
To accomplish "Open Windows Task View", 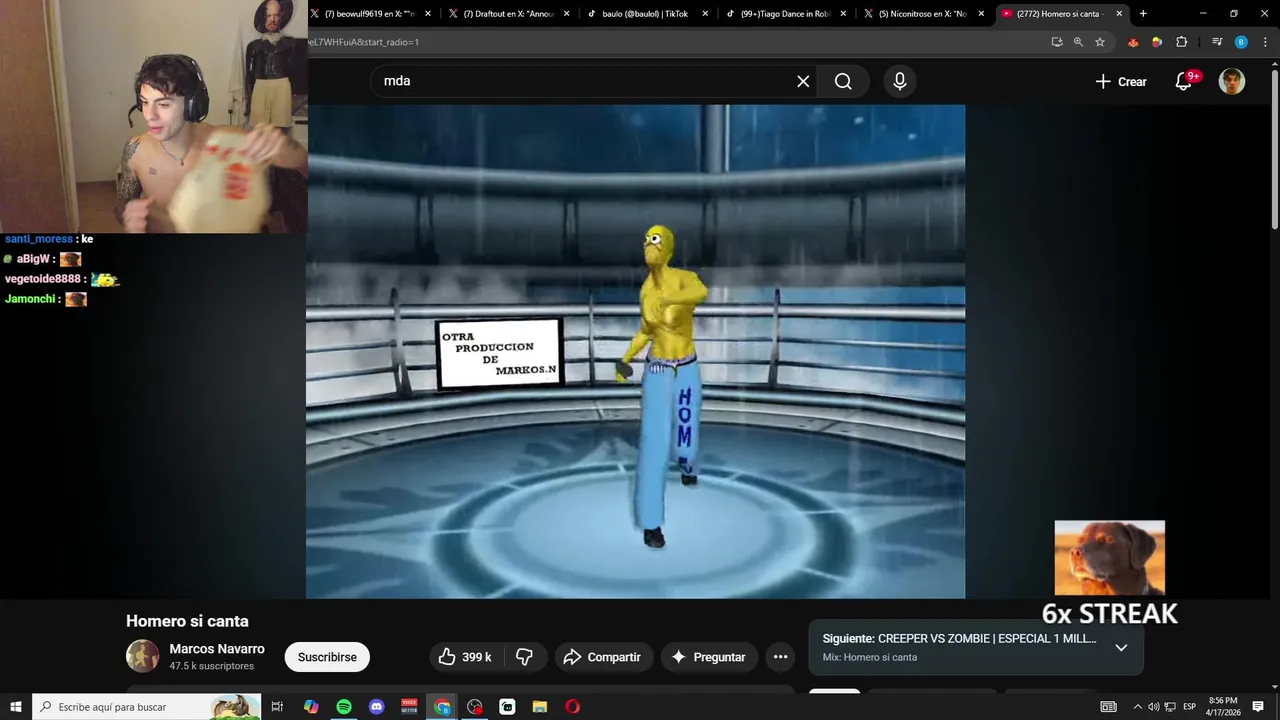I will coord(278,707).
